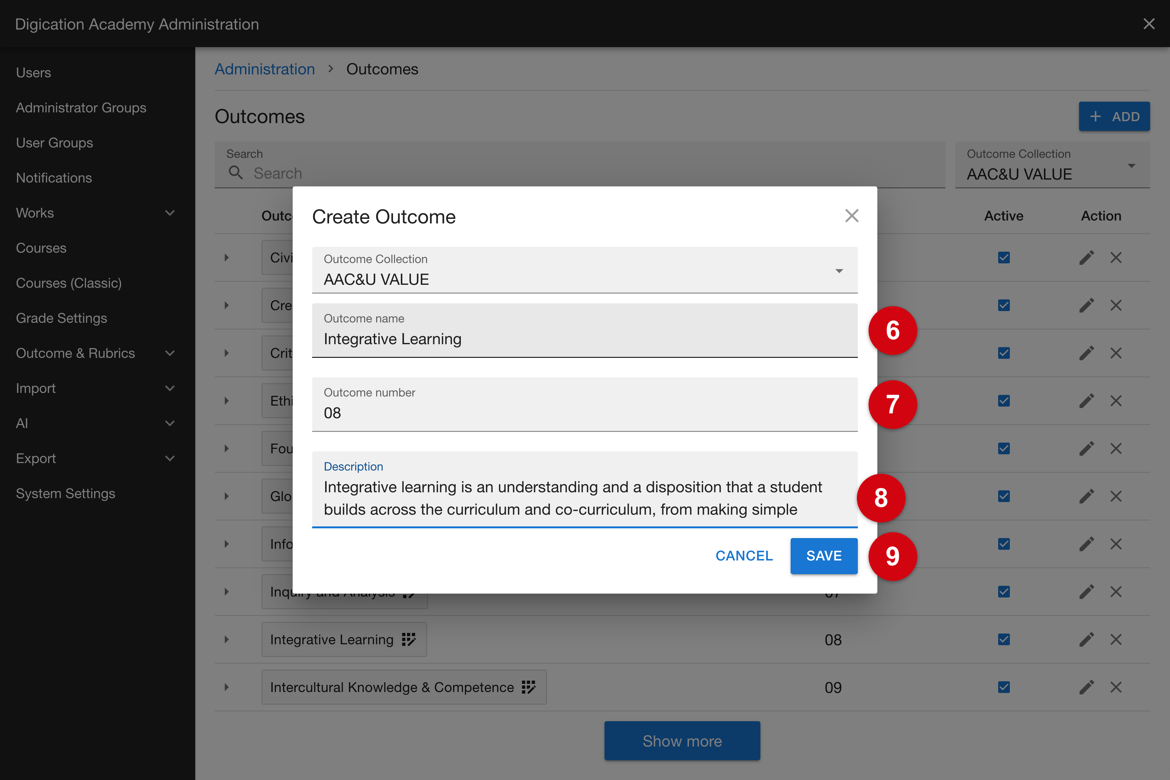Edit Intercultural Knowledge & Competence outcome
Viewport: 1170px width, 780px height.
coord(1086,687)
